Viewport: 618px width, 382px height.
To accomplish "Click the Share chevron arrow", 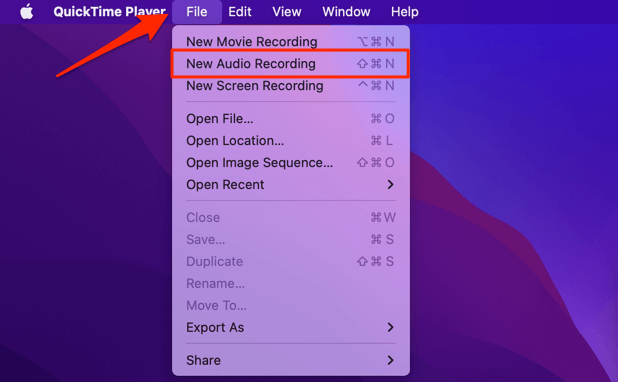I will tap(390, 360).
